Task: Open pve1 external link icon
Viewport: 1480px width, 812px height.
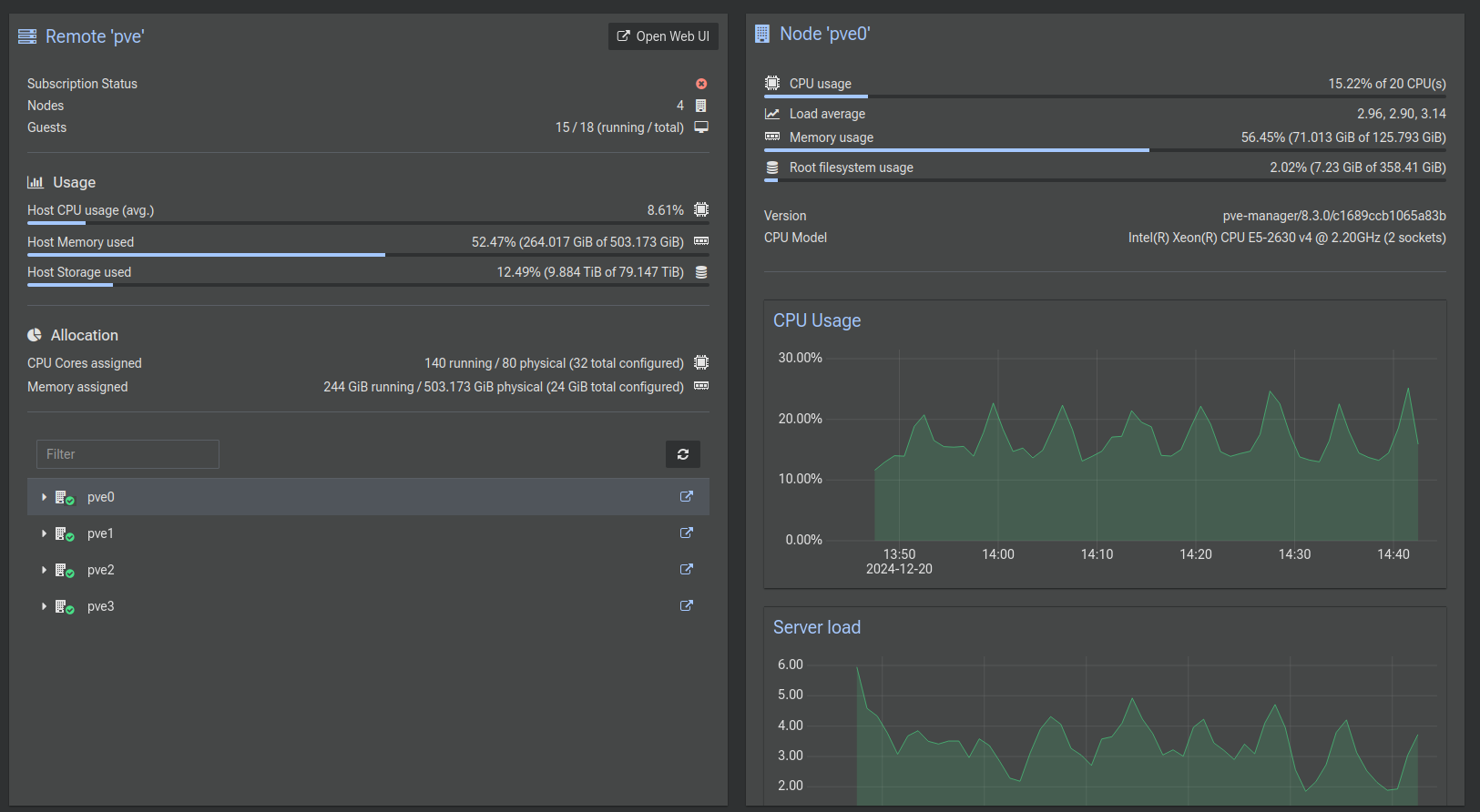Action: point(687,533)
